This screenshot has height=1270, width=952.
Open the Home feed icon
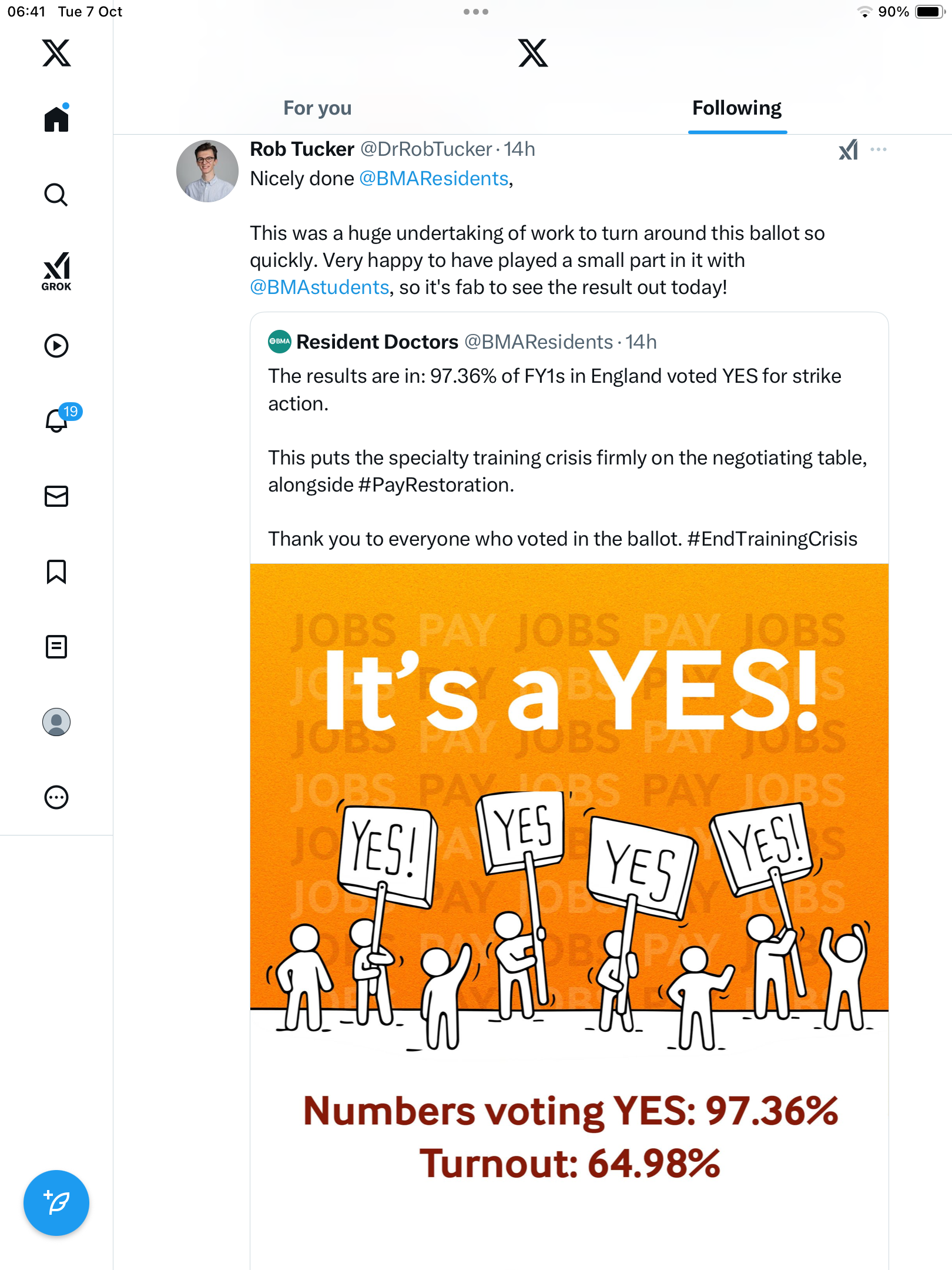point(56,119)
